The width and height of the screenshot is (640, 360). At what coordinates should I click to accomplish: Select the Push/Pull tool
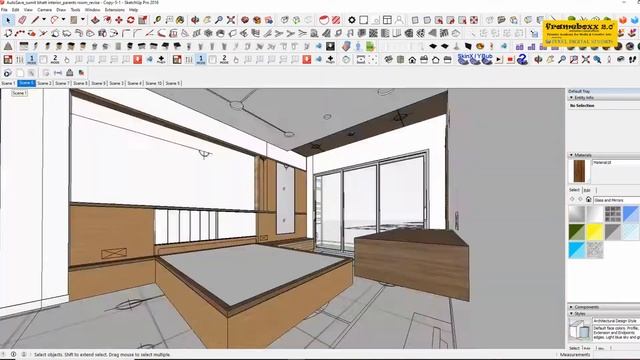(x=95, y=20)
